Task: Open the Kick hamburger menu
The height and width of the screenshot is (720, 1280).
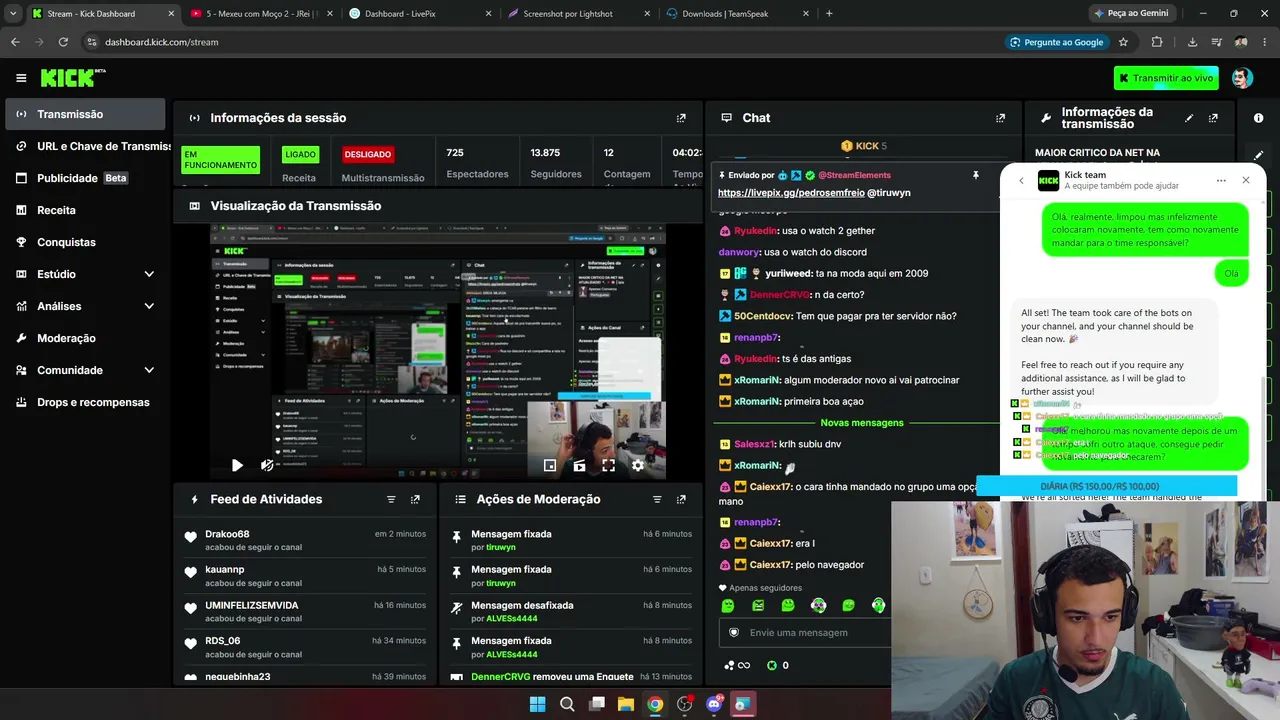Action: 21,78
